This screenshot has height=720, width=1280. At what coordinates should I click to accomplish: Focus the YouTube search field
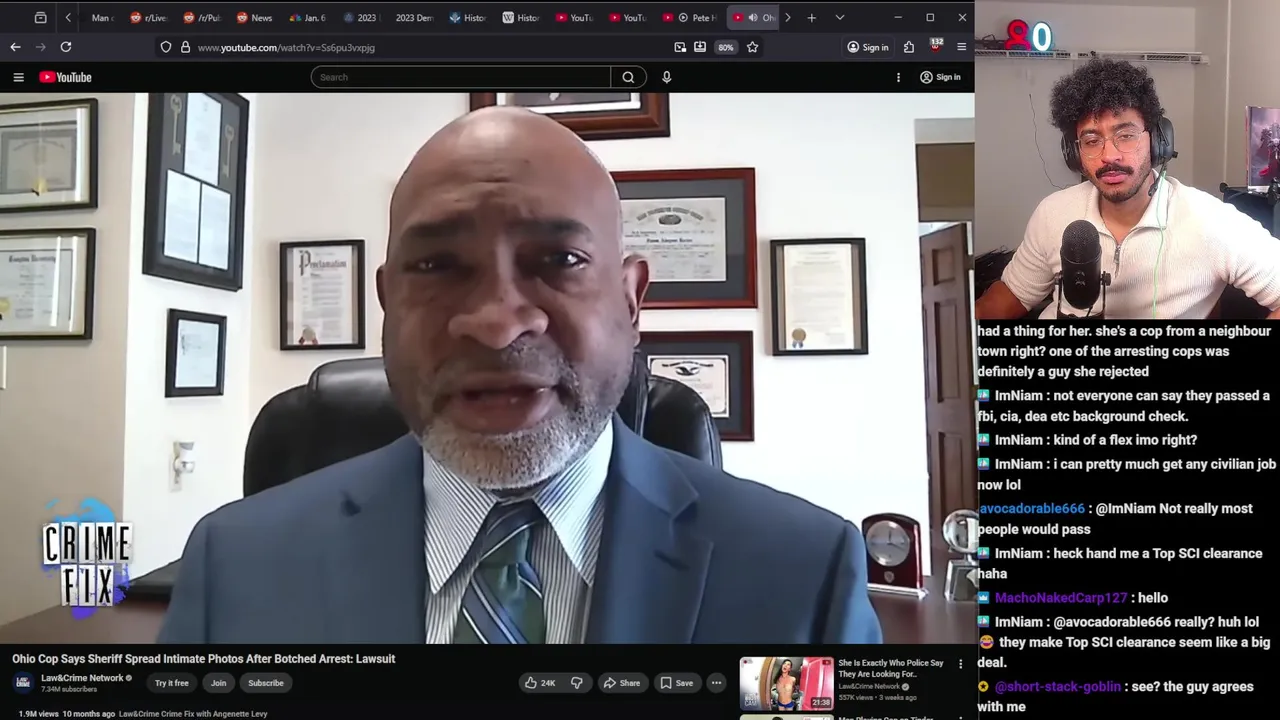460,77
